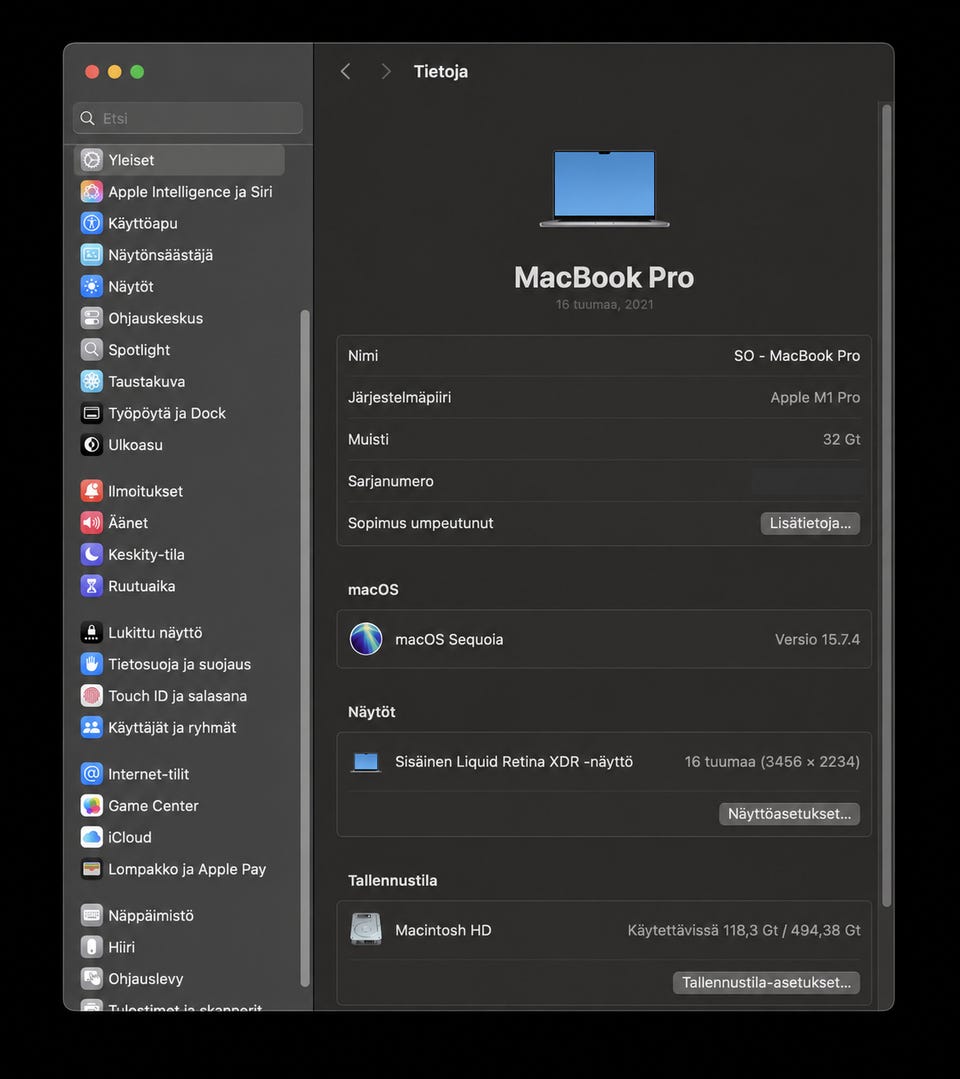Go back with the left chevron

(346, 72)
